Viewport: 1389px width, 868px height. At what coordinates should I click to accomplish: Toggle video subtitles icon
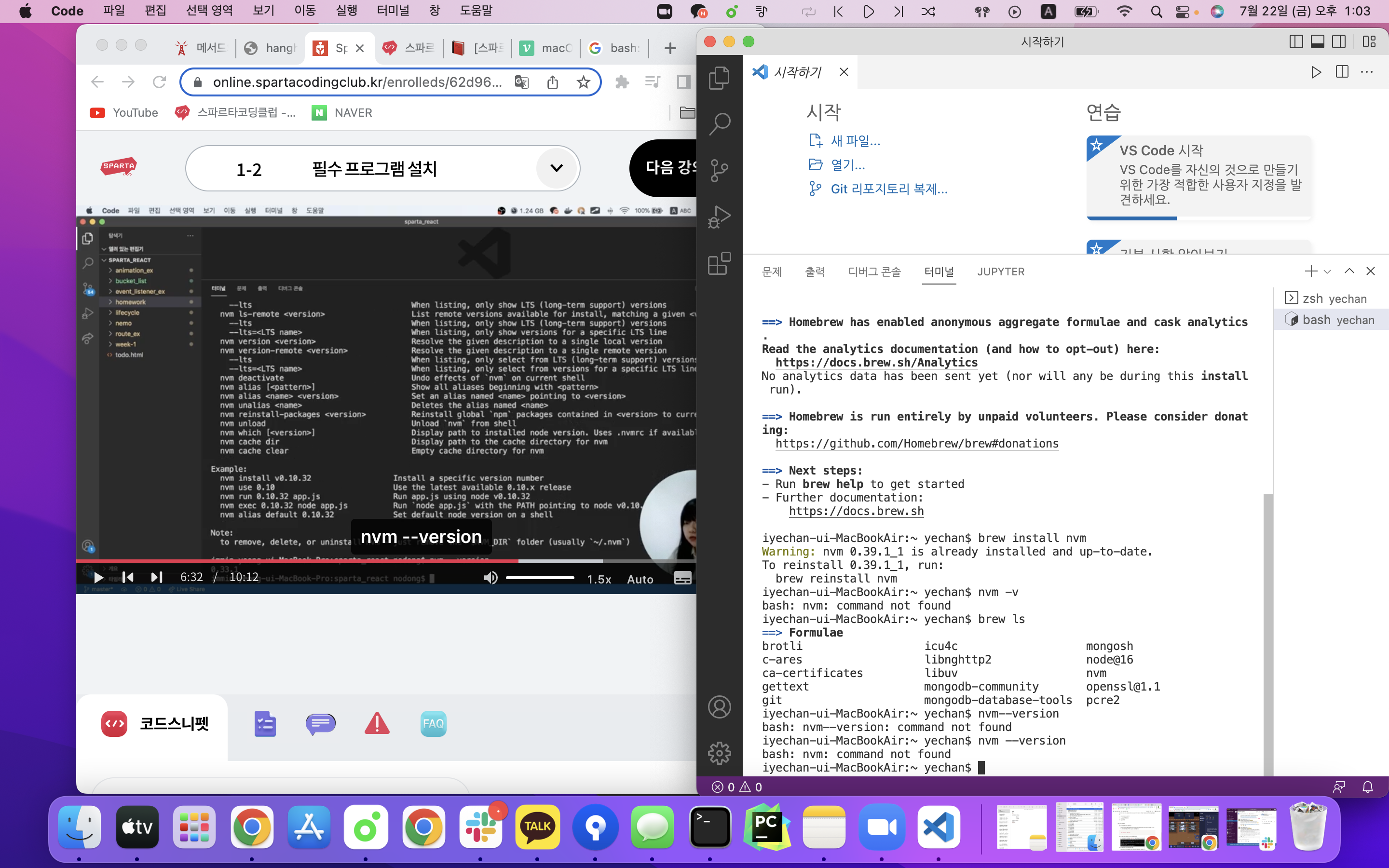click(x=682, y=578)
